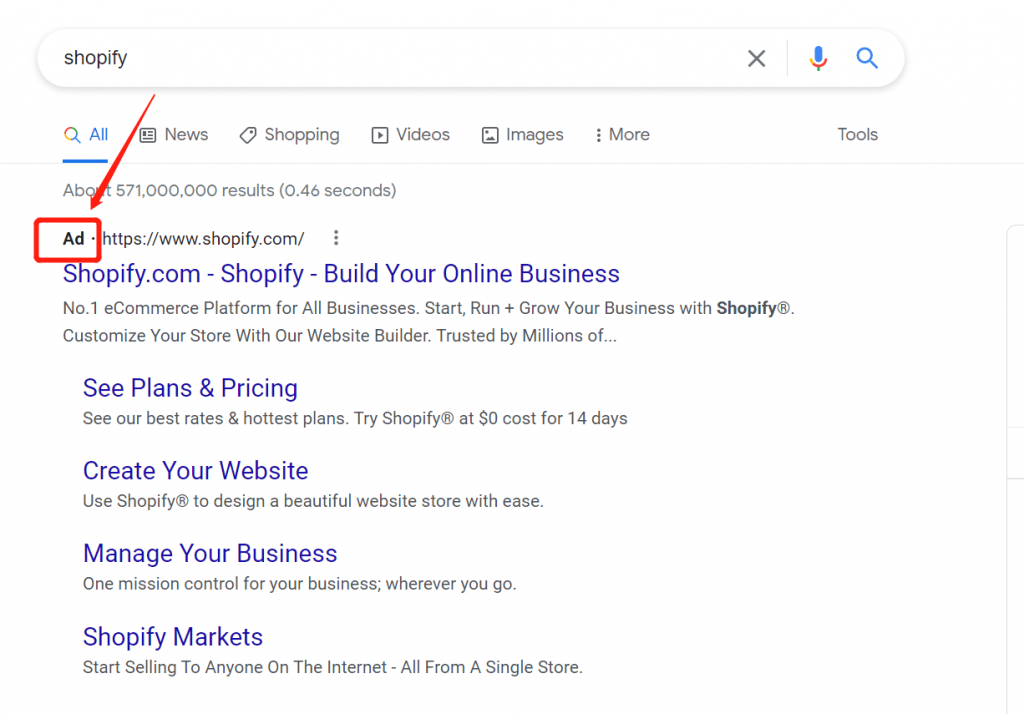Open the 'Shopify Markets' sitelink
The height and width of the screenshot is (714, 1024).
pyautogui.click(x=172, y=637)
